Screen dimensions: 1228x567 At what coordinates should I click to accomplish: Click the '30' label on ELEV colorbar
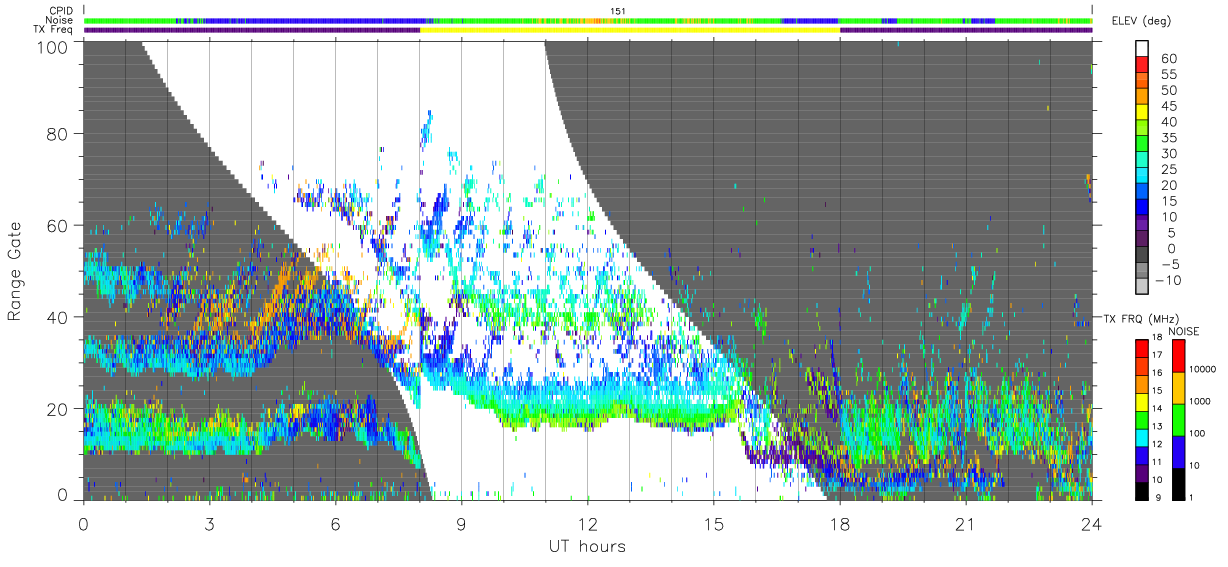click(1168, 153)
